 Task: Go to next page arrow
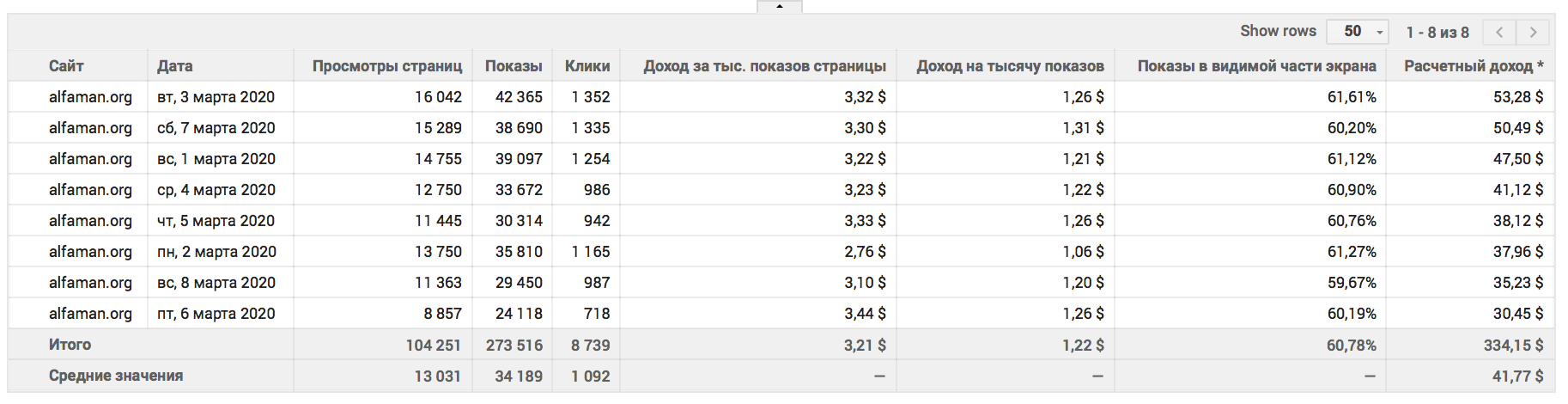tap(1533, 32)
